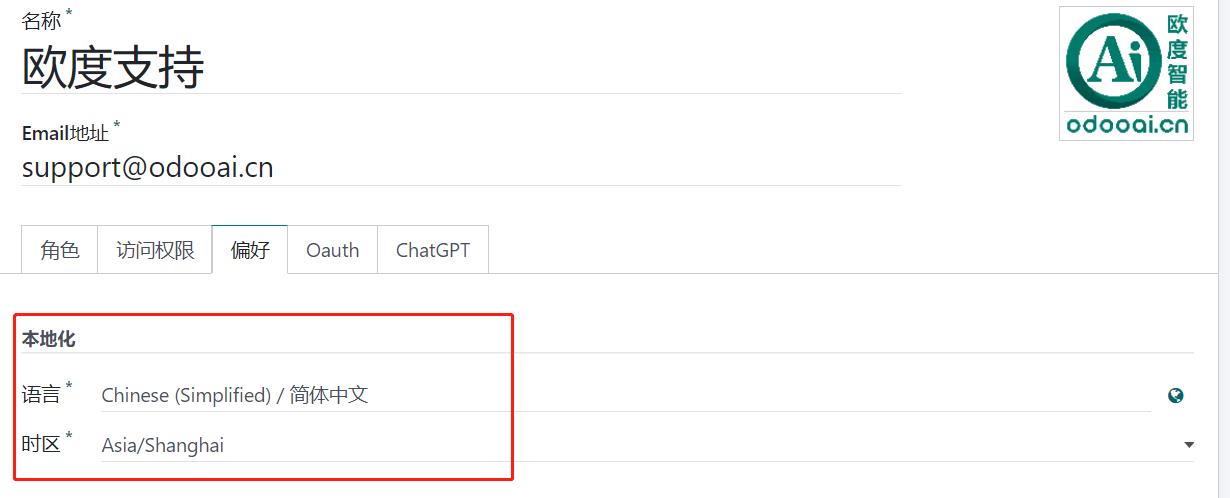
Task: Select the 偏好 tab
Action: [250, 250]
